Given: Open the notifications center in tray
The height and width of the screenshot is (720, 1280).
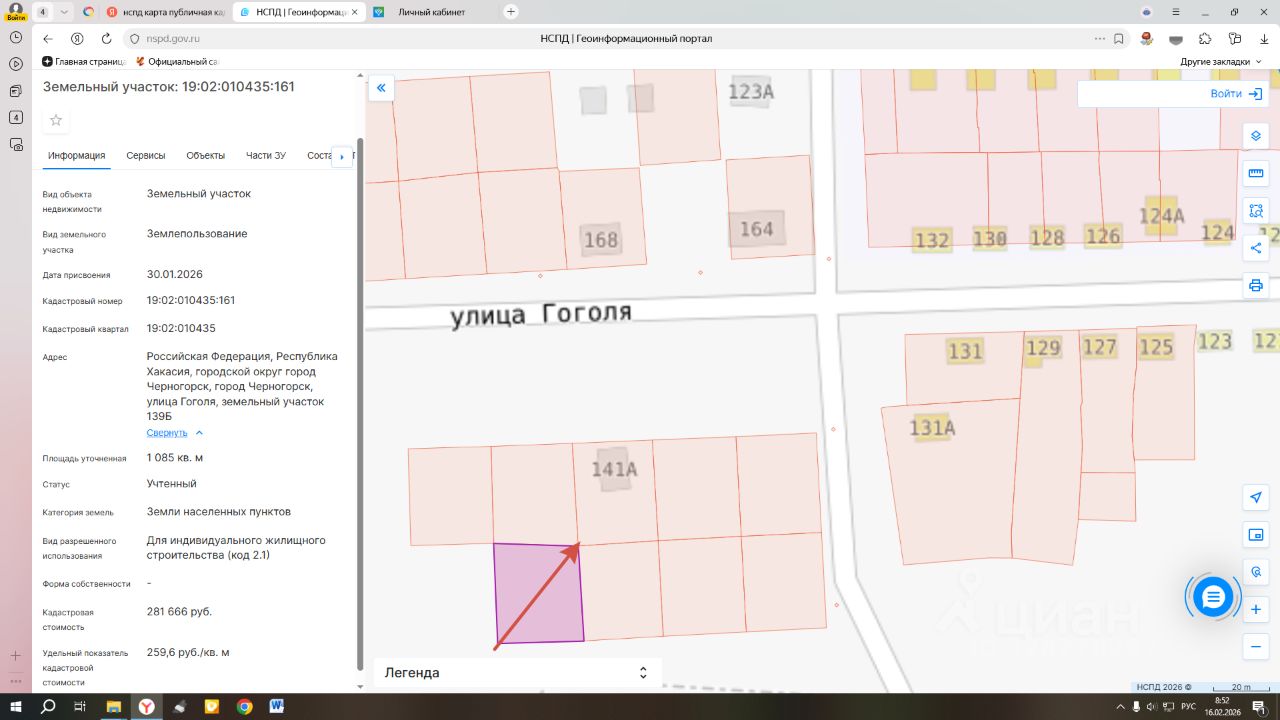Looking at the screenshot, I should (1259, 706).
